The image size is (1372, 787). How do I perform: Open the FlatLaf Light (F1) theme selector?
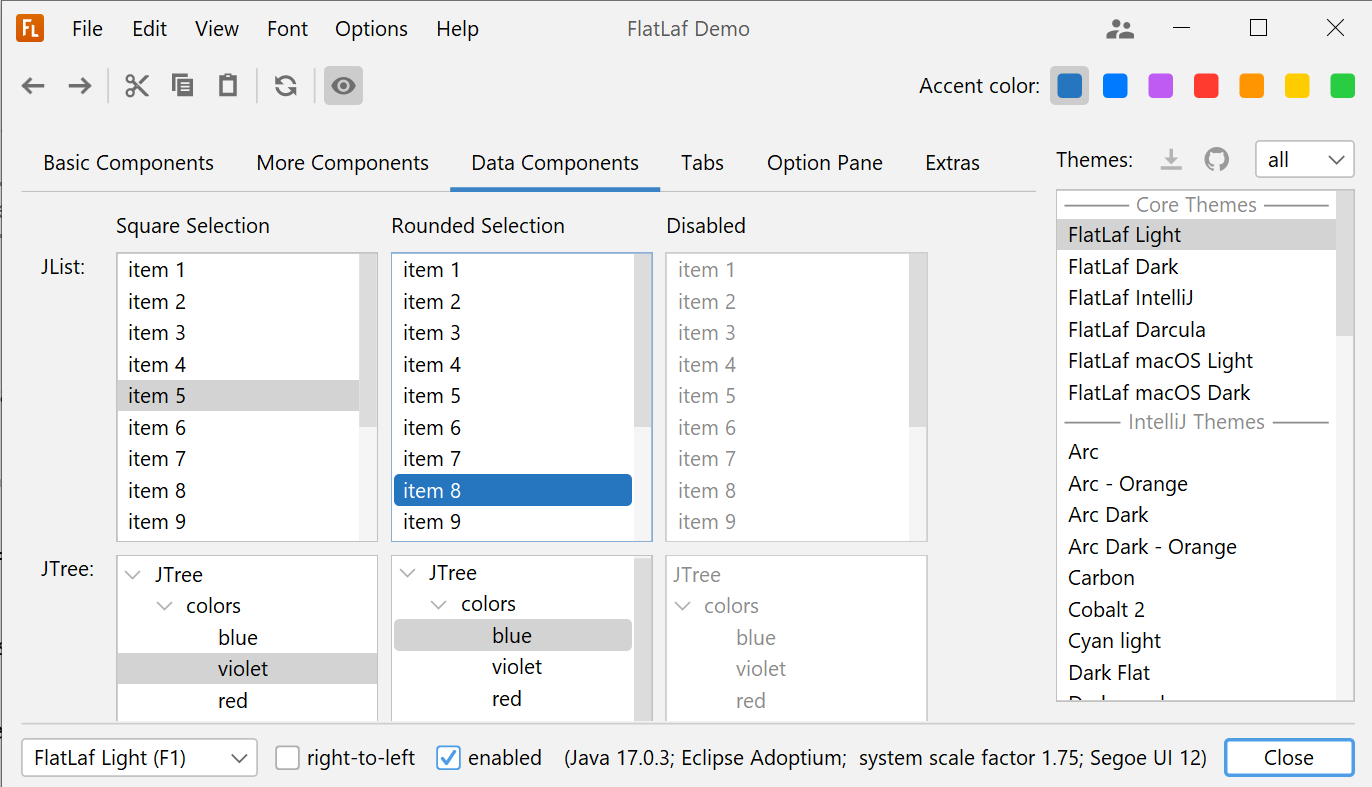coord(138,758)
